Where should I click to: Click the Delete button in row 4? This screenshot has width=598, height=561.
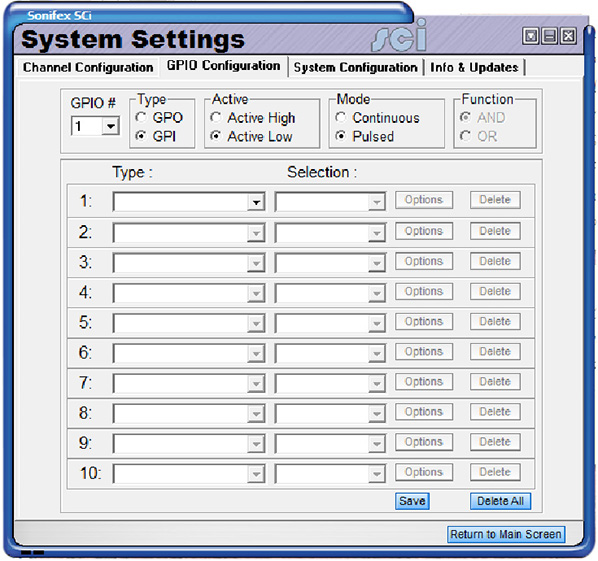[495, 291]
